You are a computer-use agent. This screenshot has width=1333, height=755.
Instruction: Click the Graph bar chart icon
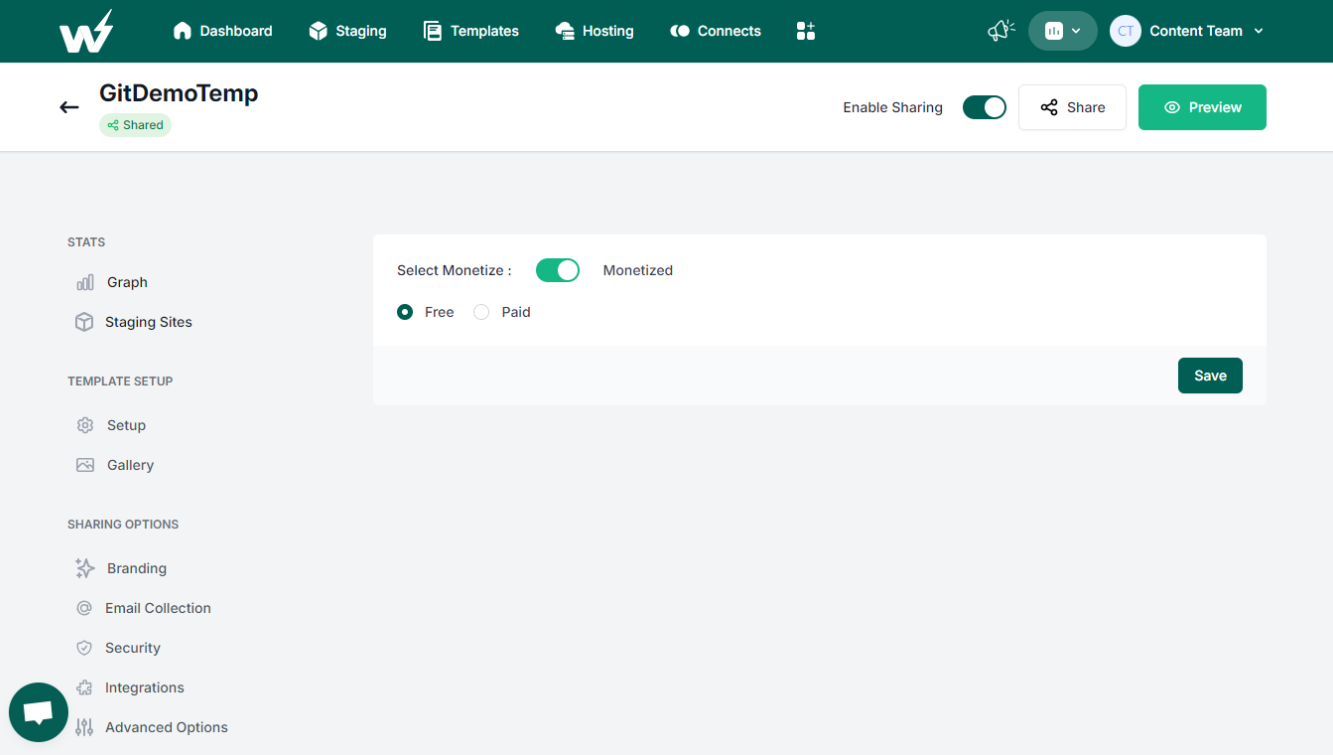(85, 282)
